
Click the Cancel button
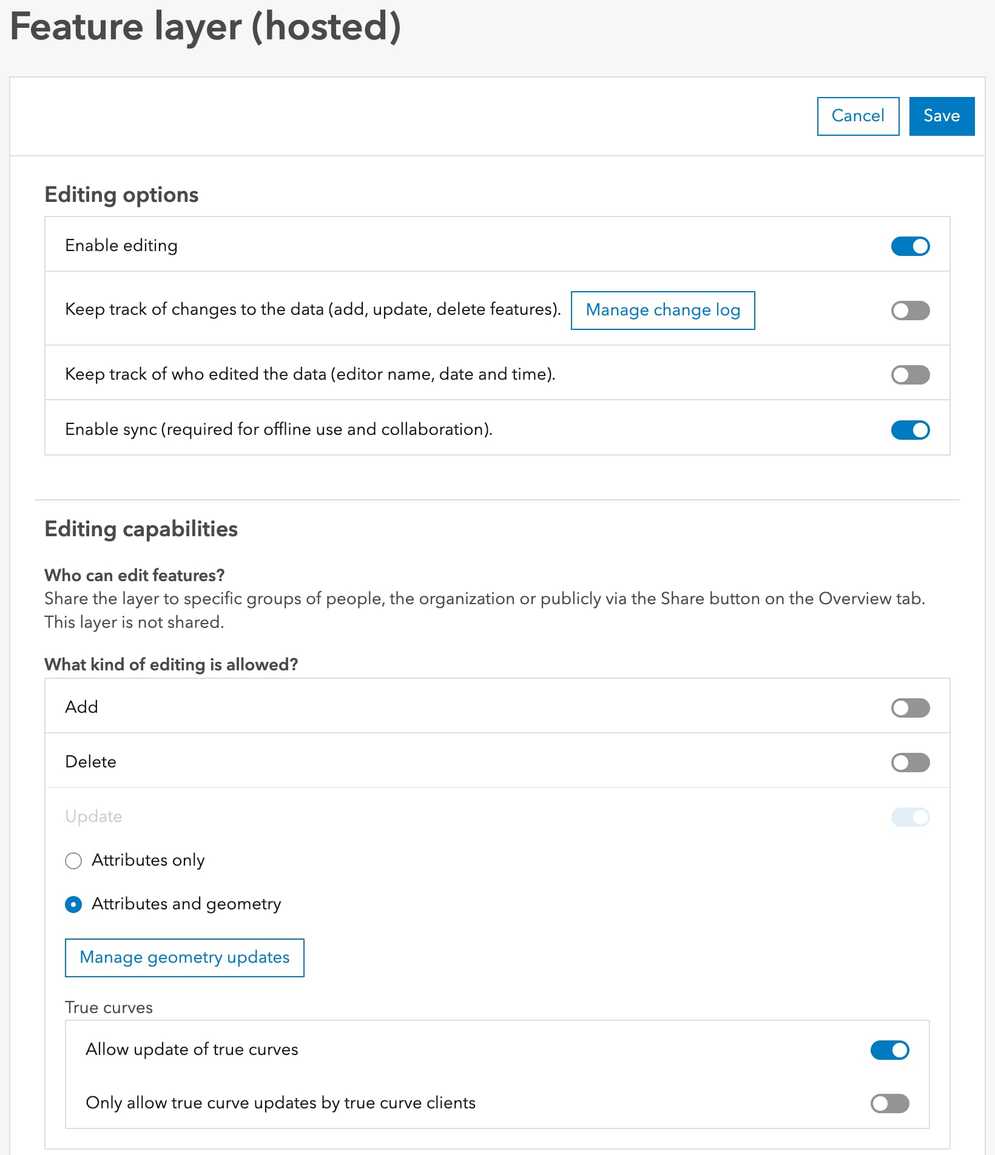pos(857,115)
